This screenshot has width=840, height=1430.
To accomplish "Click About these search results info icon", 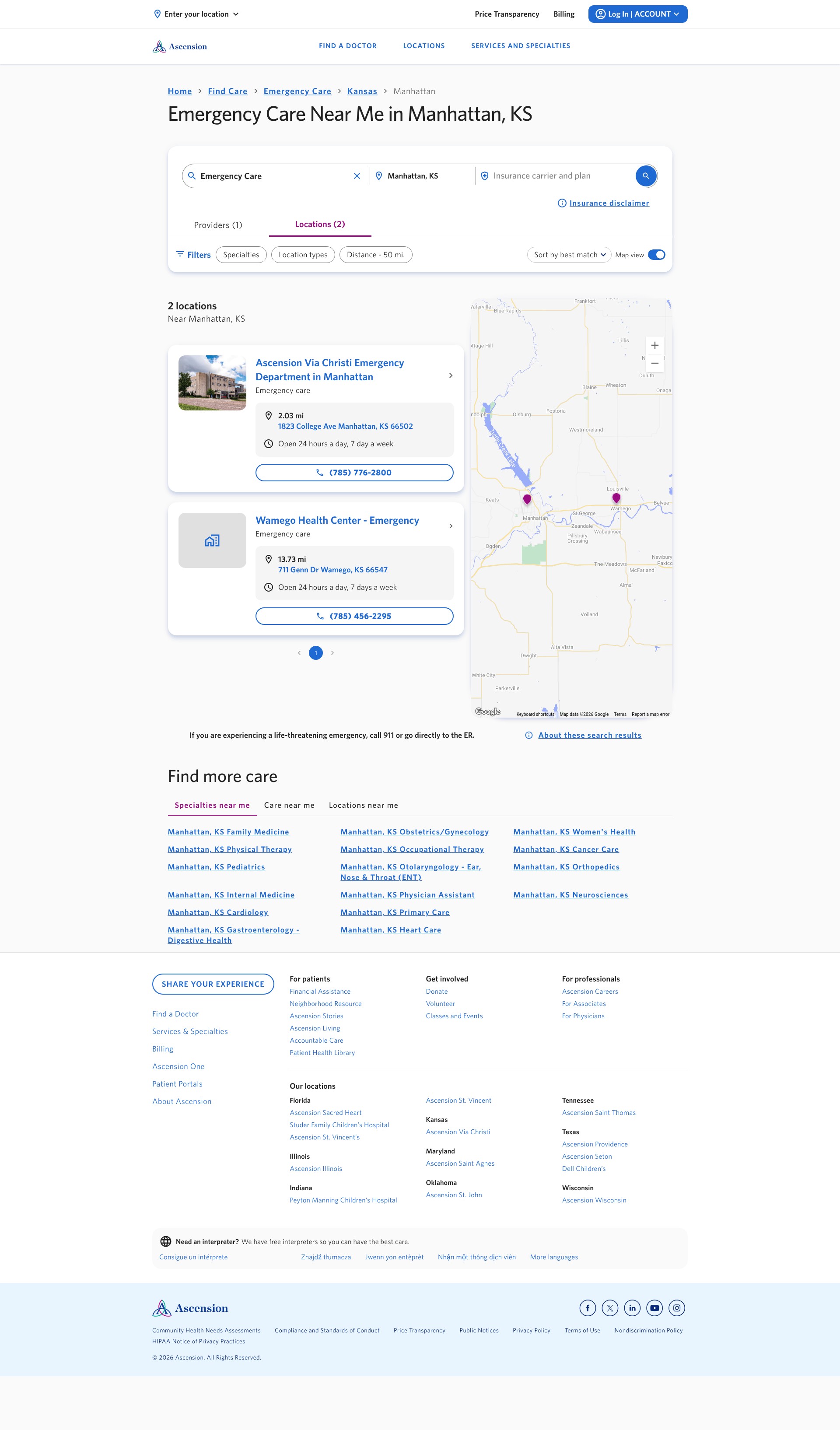I will pyautogui.click(x=528, y=735).
